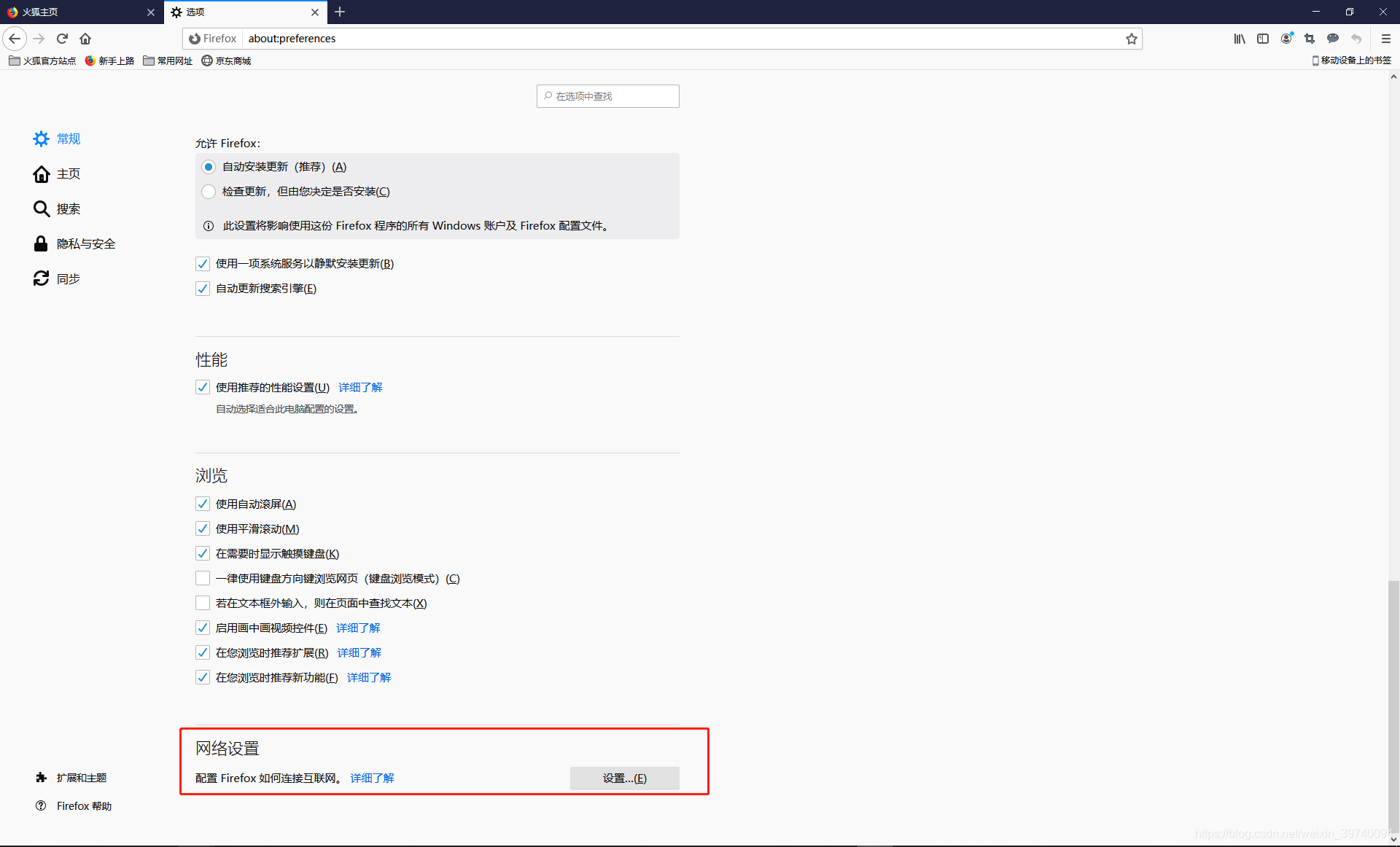Image resolution: width=1400 pixels, height=847 pixels.
Task: Go to the home page icon
Action: point(85,39)
